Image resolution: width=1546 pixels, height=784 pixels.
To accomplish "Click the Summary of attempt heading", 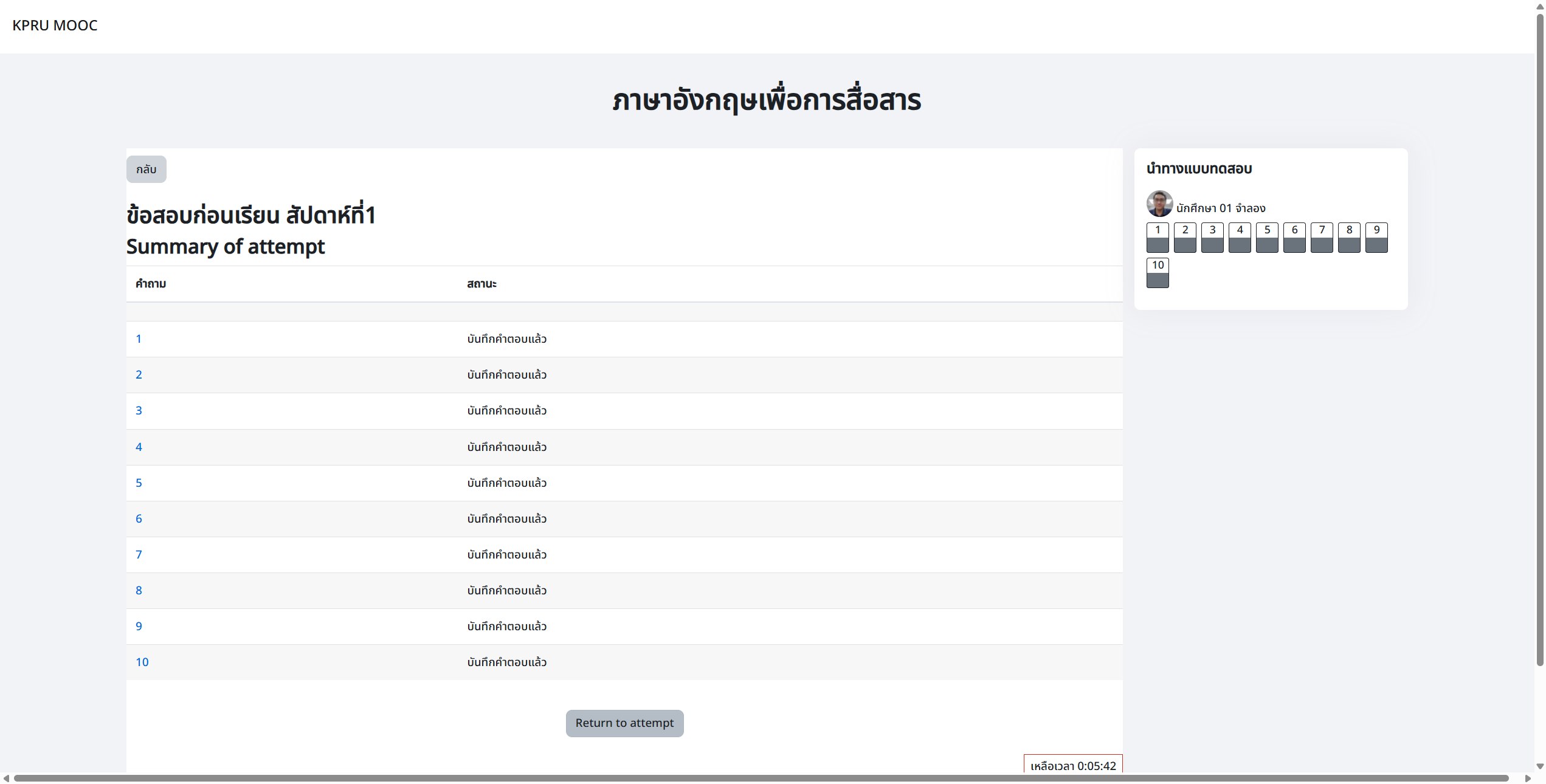I will [x=226, y=247].
